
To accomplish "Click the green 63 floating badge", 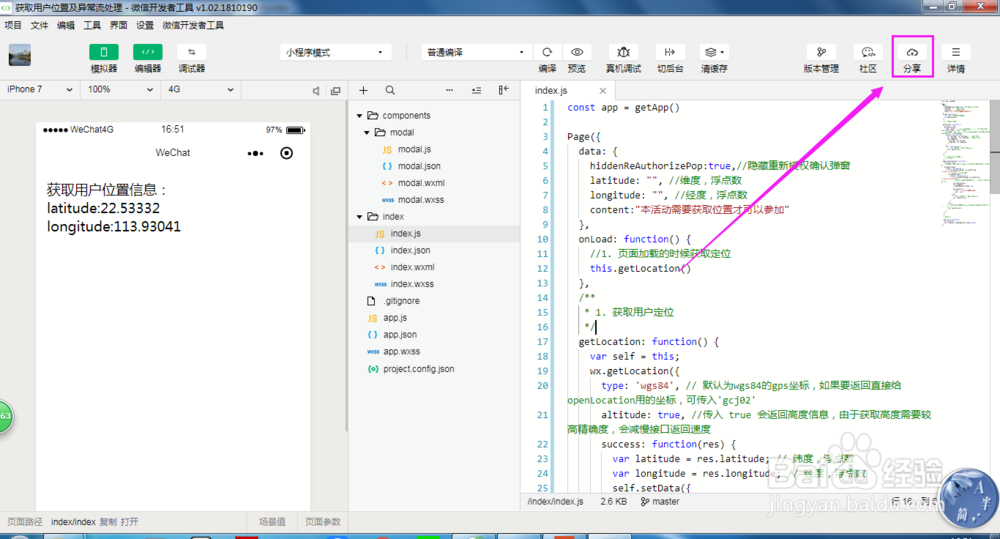I will 4,417.
